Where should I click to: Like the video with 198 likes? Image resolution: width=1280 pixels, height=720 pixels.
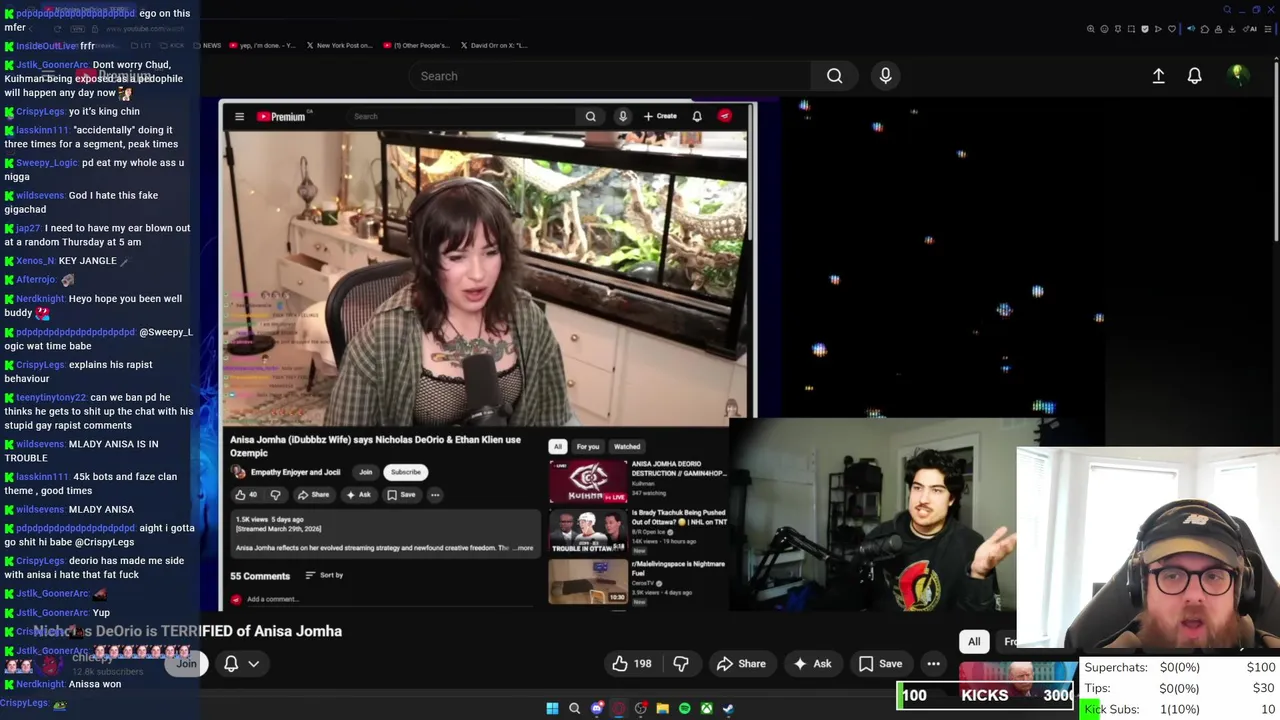[631, 663]
